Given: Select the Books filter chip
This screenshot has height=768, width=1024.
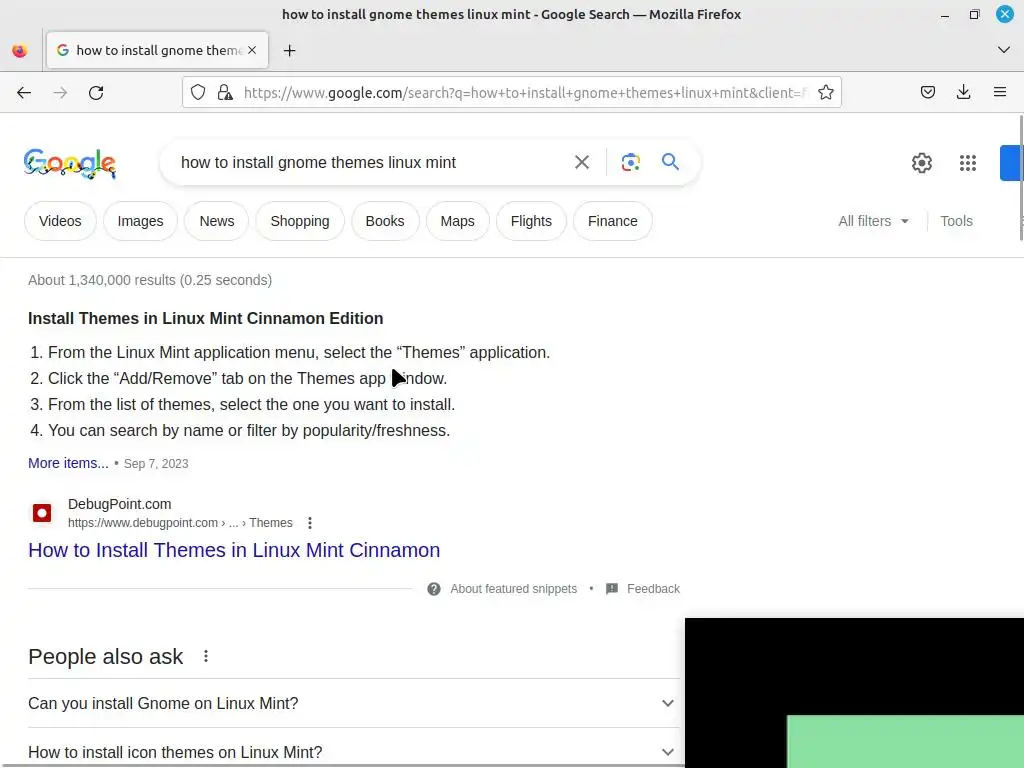Looking at the screenshot, I should click(385, 221).
